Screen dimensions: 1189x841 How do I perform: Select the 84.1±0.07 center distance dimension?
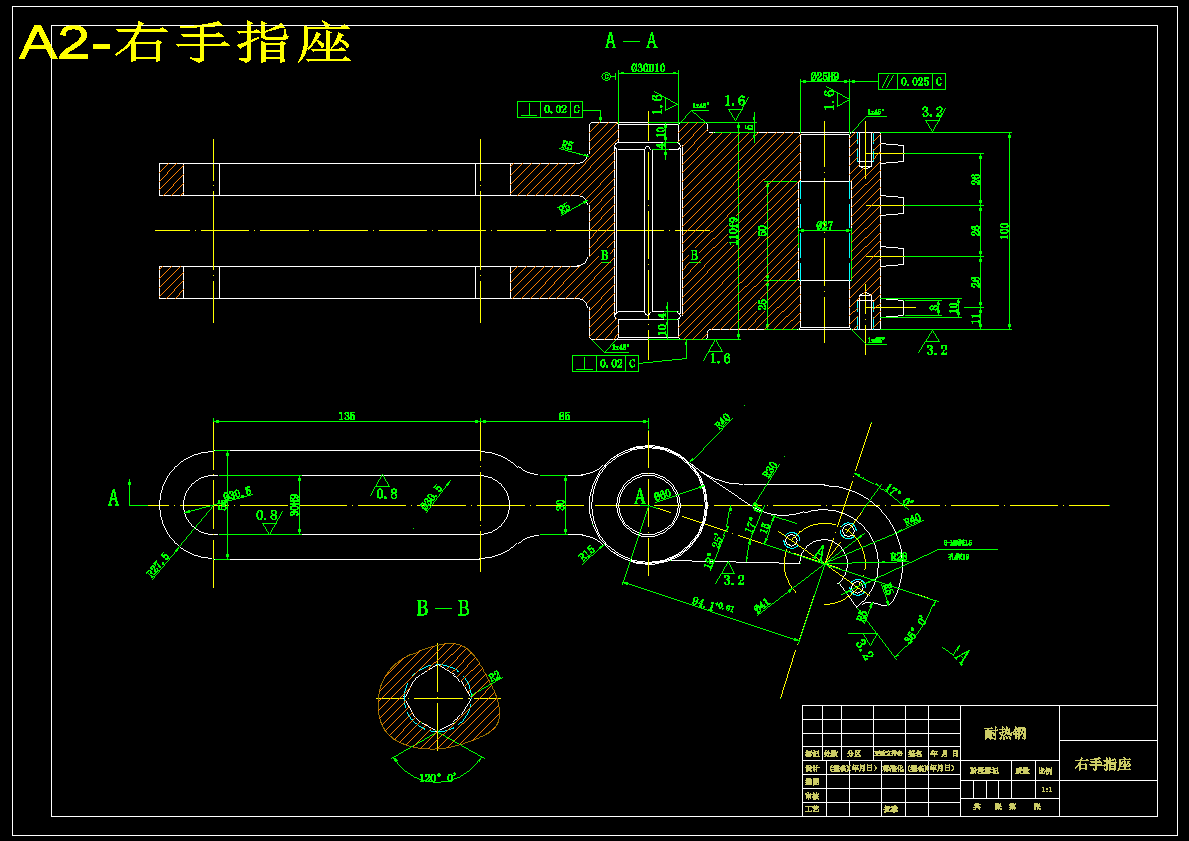pyautogui.click(x=713, y=605)
